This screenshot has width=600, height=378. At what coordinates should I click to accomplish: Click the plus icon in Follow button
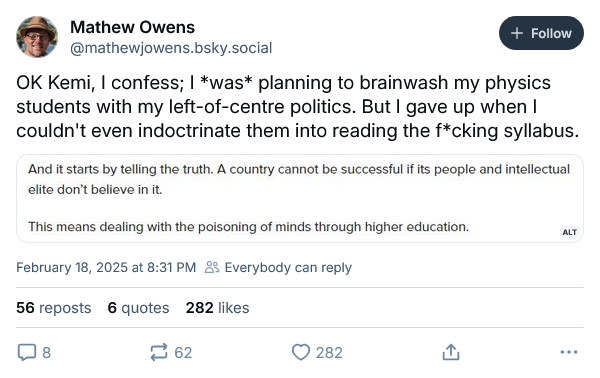coord(517,33)
